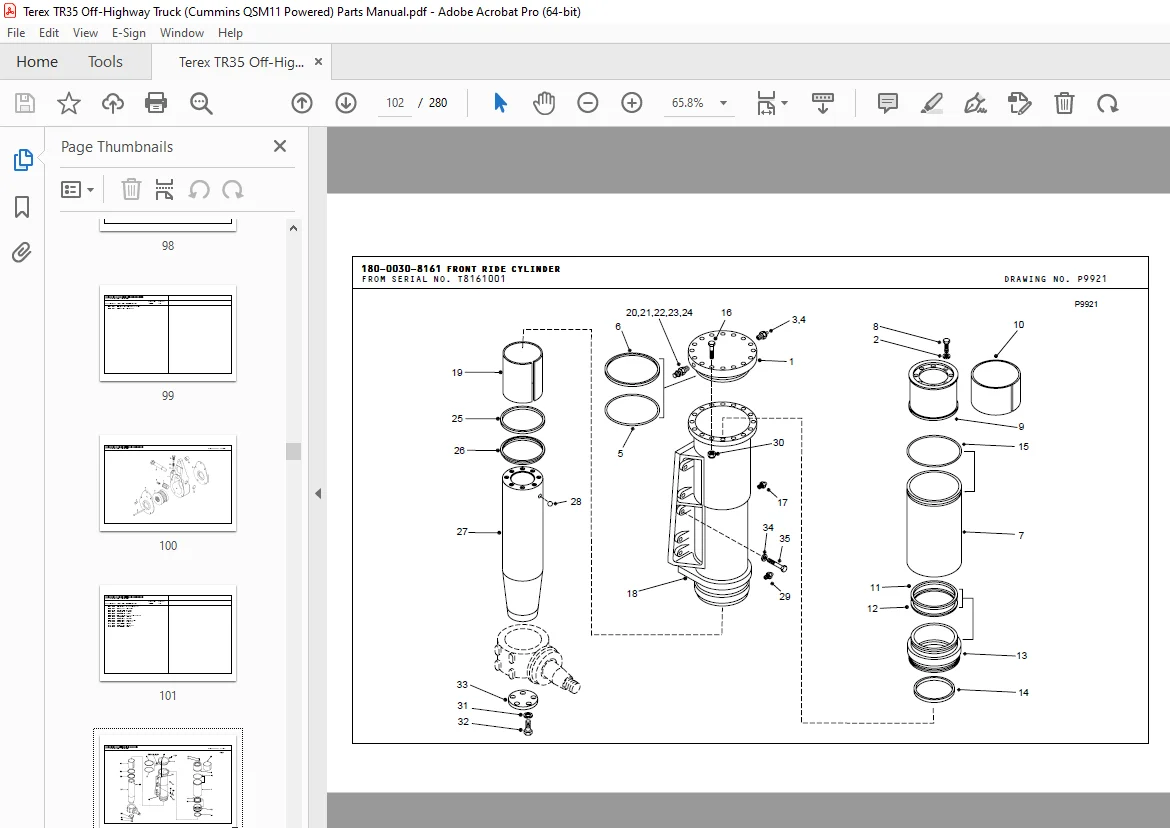
Task: Go to previous page arrow
Action: (x=301, y=103)
